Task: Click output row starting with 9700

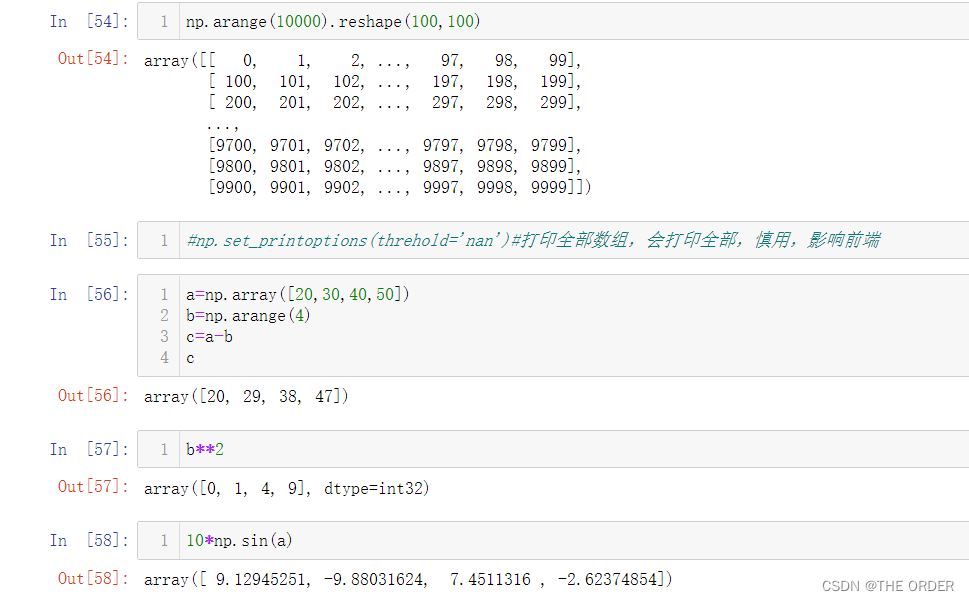Action: tap(395, 146)
